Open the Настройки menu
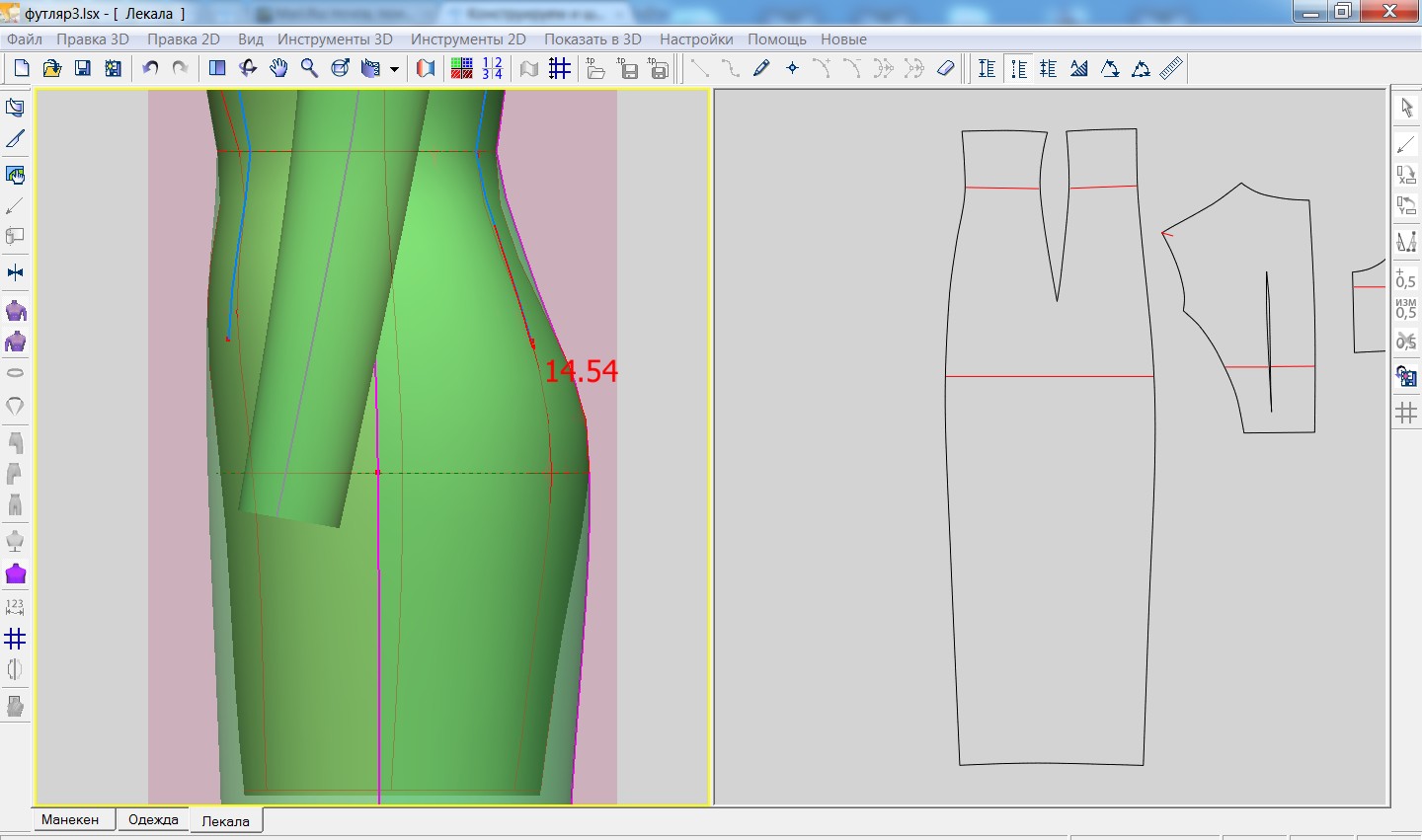 click(696, 39)
